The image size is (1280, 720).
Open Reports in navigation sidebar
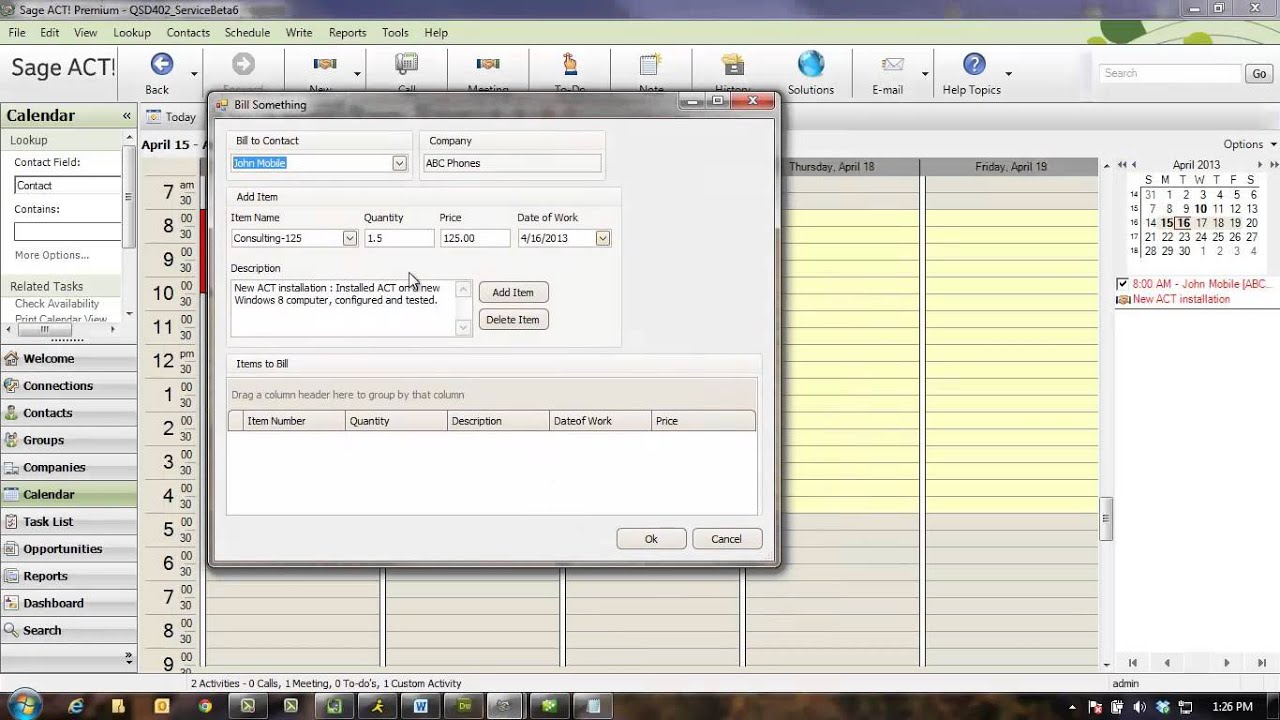[68, 576]
